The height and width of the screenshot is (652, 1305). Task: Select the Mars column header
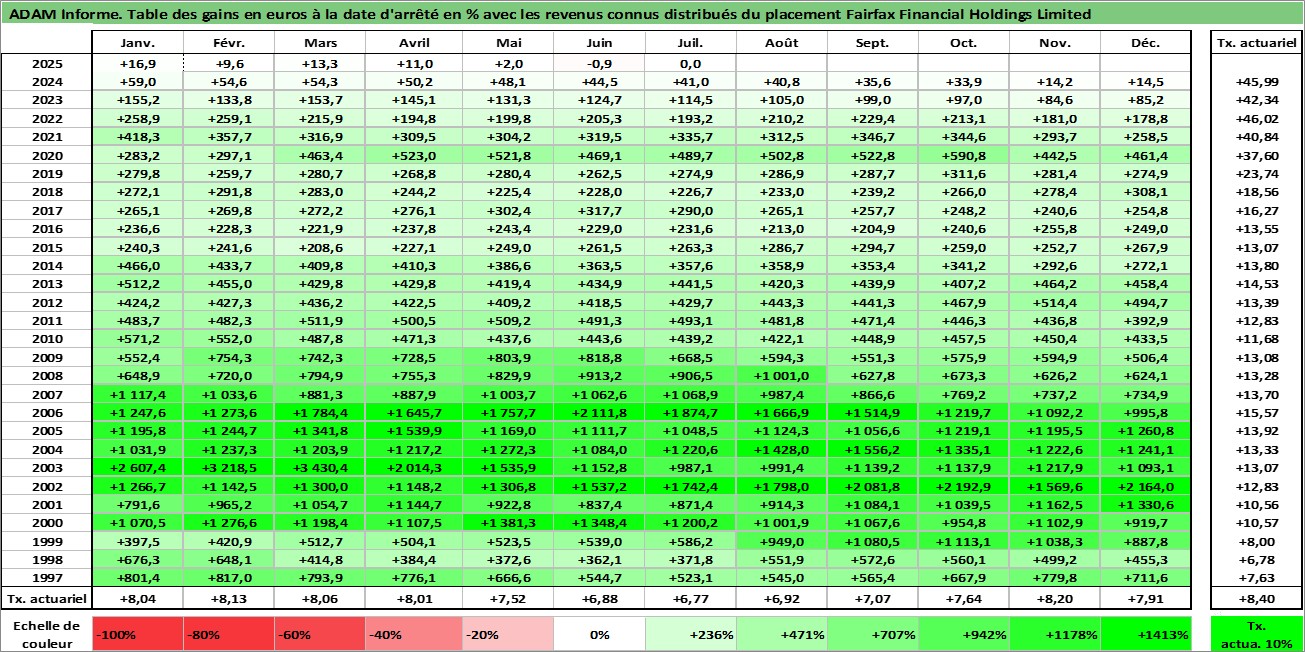click(x=320, y=43)
